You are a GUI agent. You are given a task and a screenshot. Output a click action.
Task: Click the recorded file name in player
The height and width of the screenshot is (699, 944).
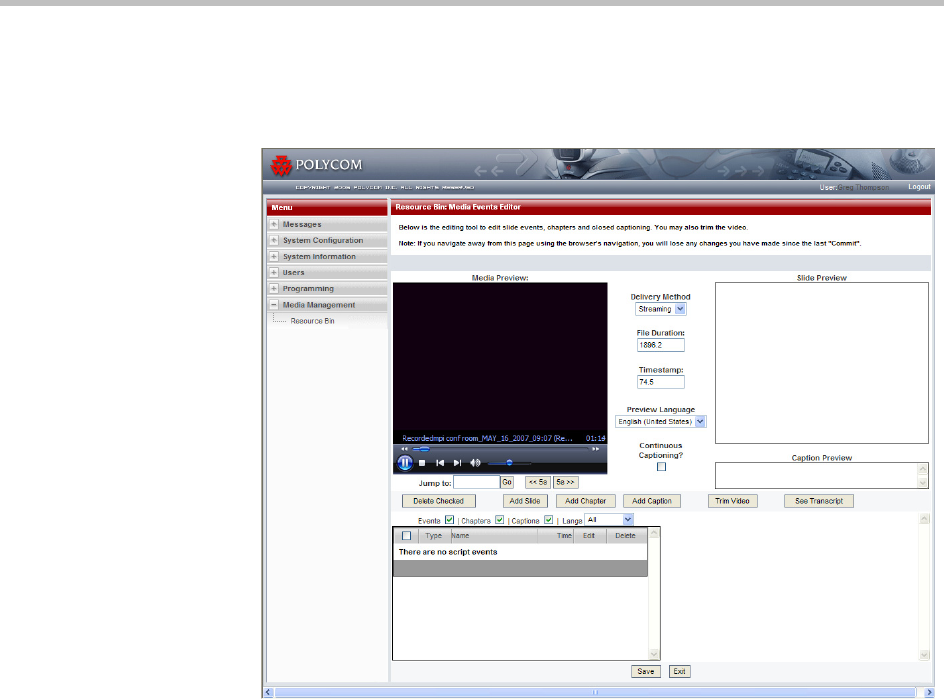tap(487, 438)
